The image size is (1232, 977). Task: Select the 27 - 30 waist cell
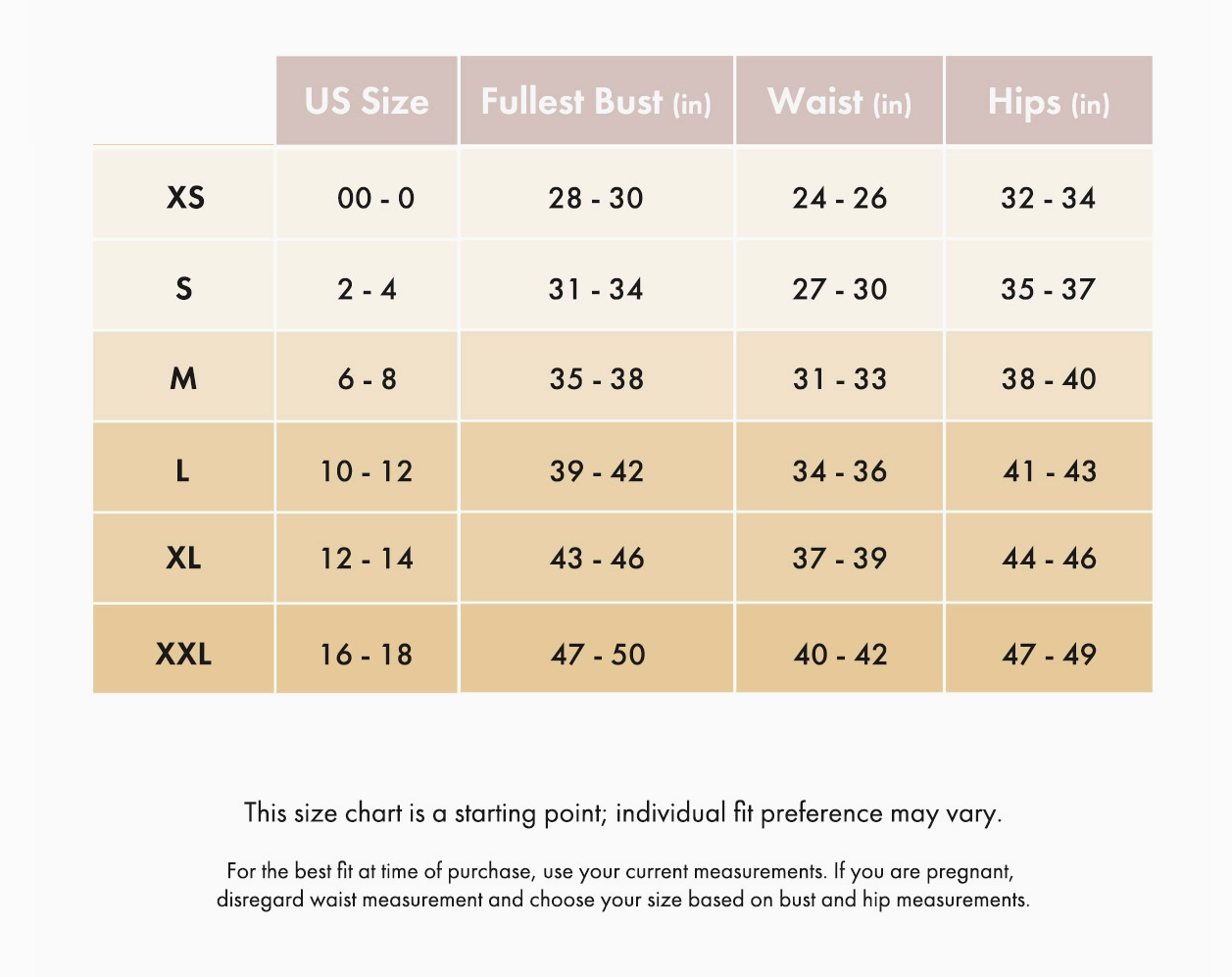(839, 289)
